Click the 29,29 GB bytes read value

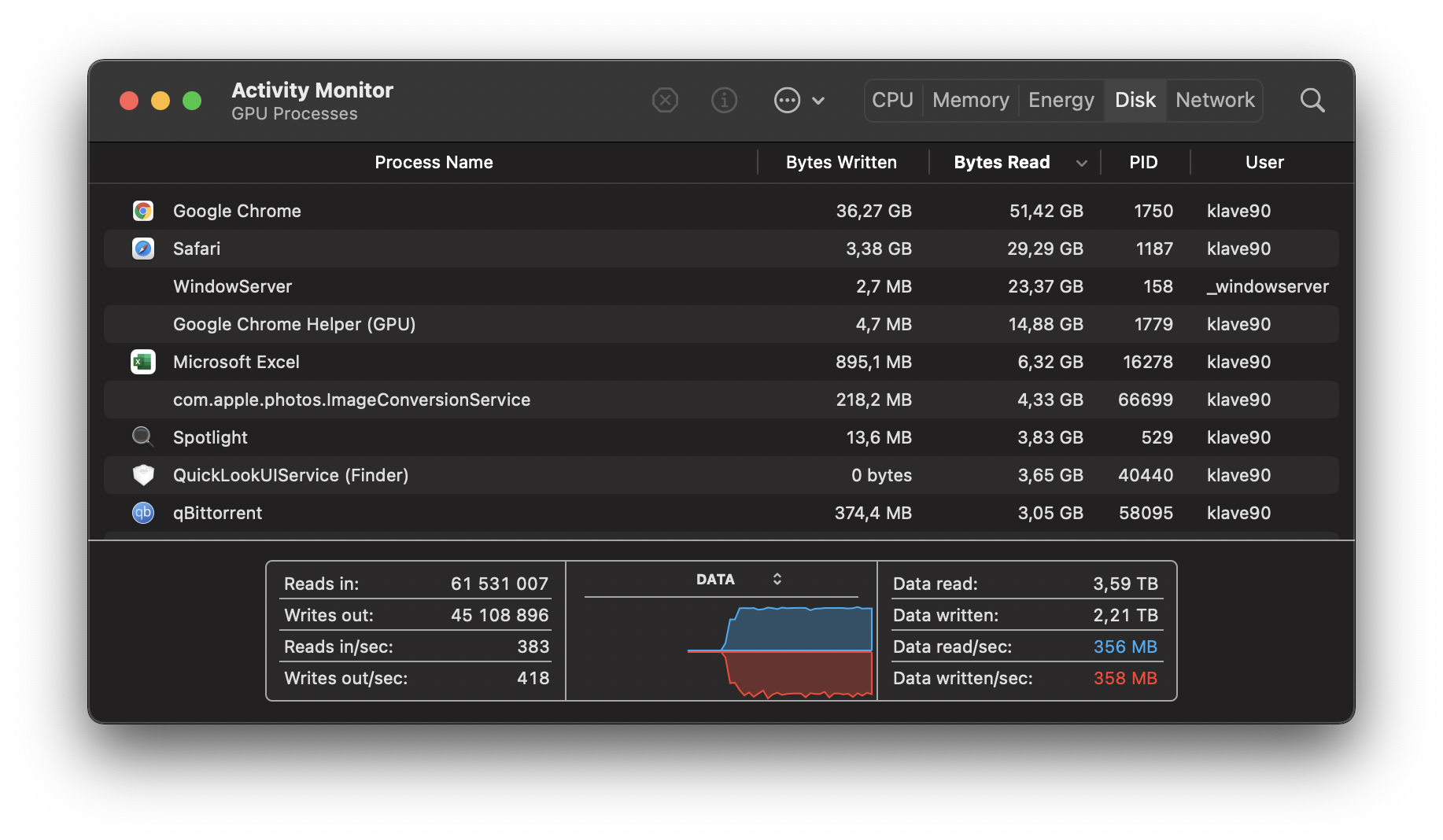1045,249
